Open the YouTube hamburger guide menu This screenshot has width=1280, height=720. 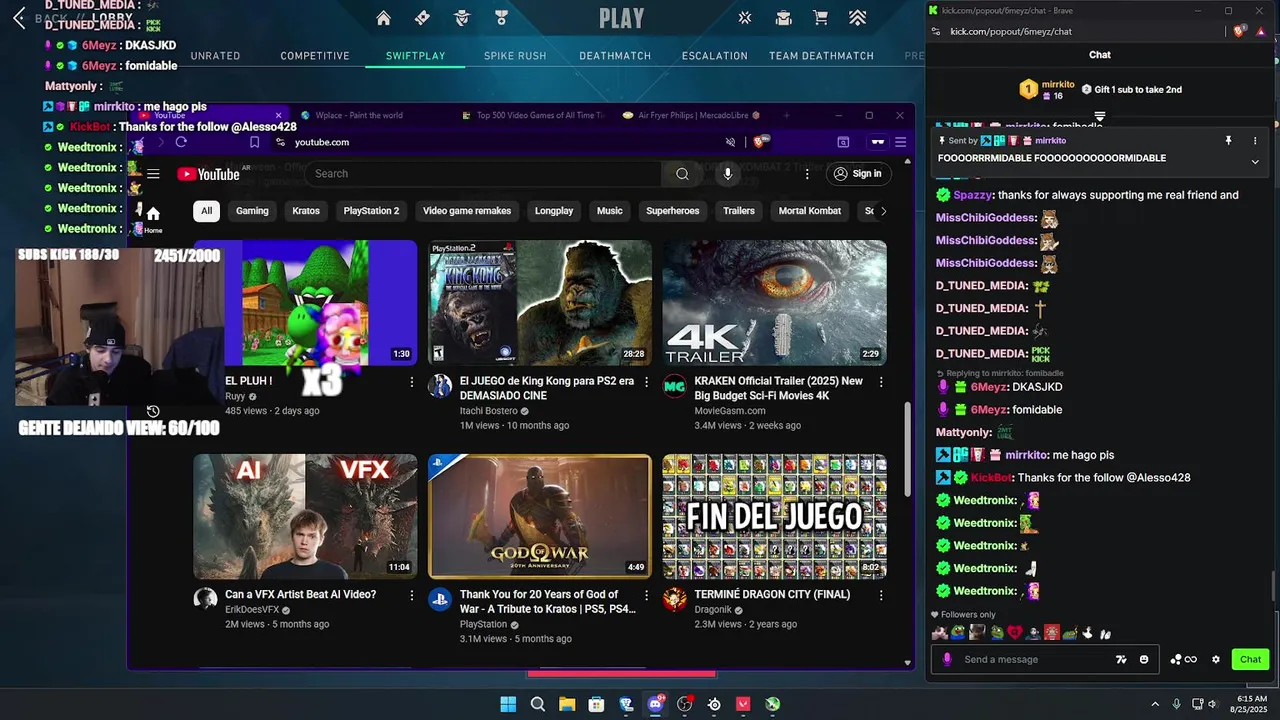pos(153,174)
